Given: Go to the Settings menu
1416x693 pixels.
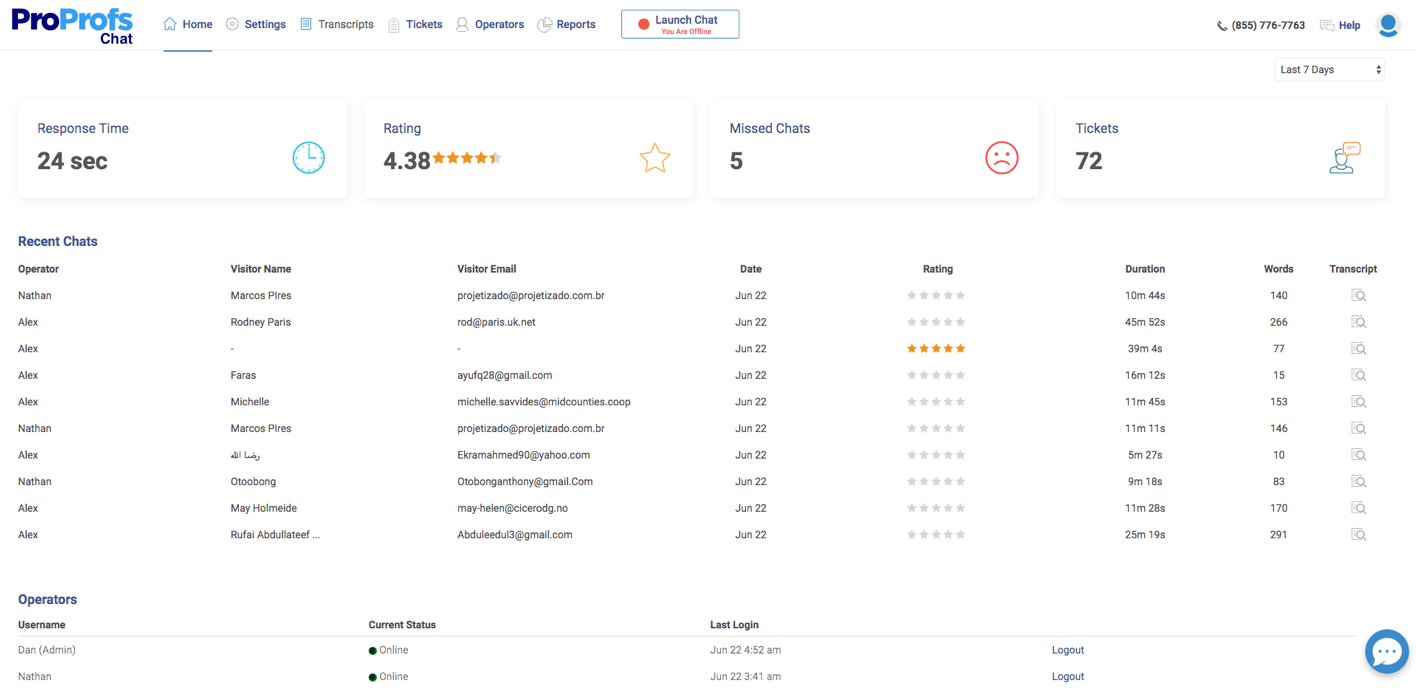Looking at the screenshot, I should (x=256, y=24).
